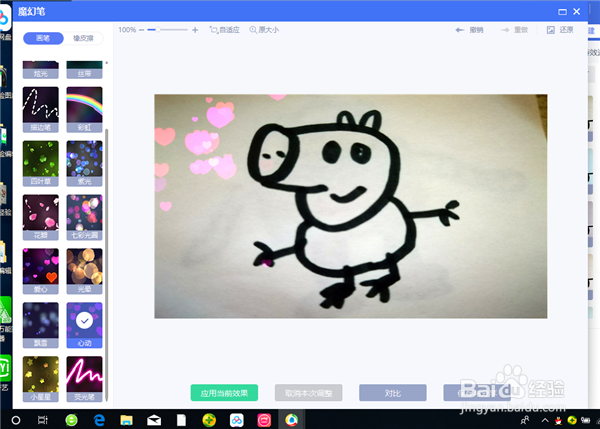Click the checked 心动 brush
Screen dimensions: 600x429
[x=85, y=325]
